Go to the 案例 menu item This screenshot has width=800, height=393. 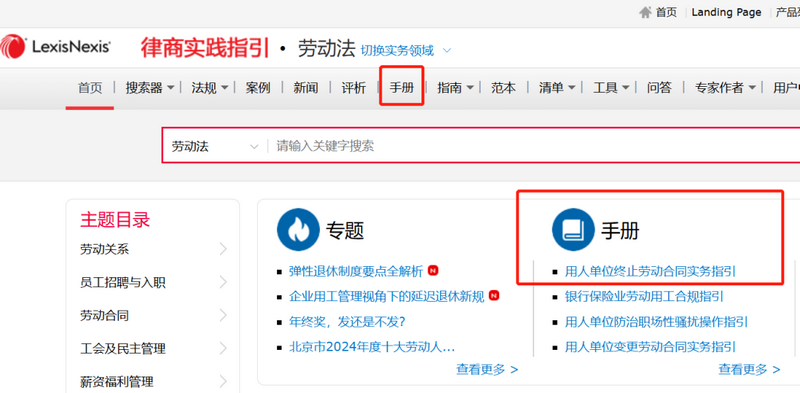258,88
